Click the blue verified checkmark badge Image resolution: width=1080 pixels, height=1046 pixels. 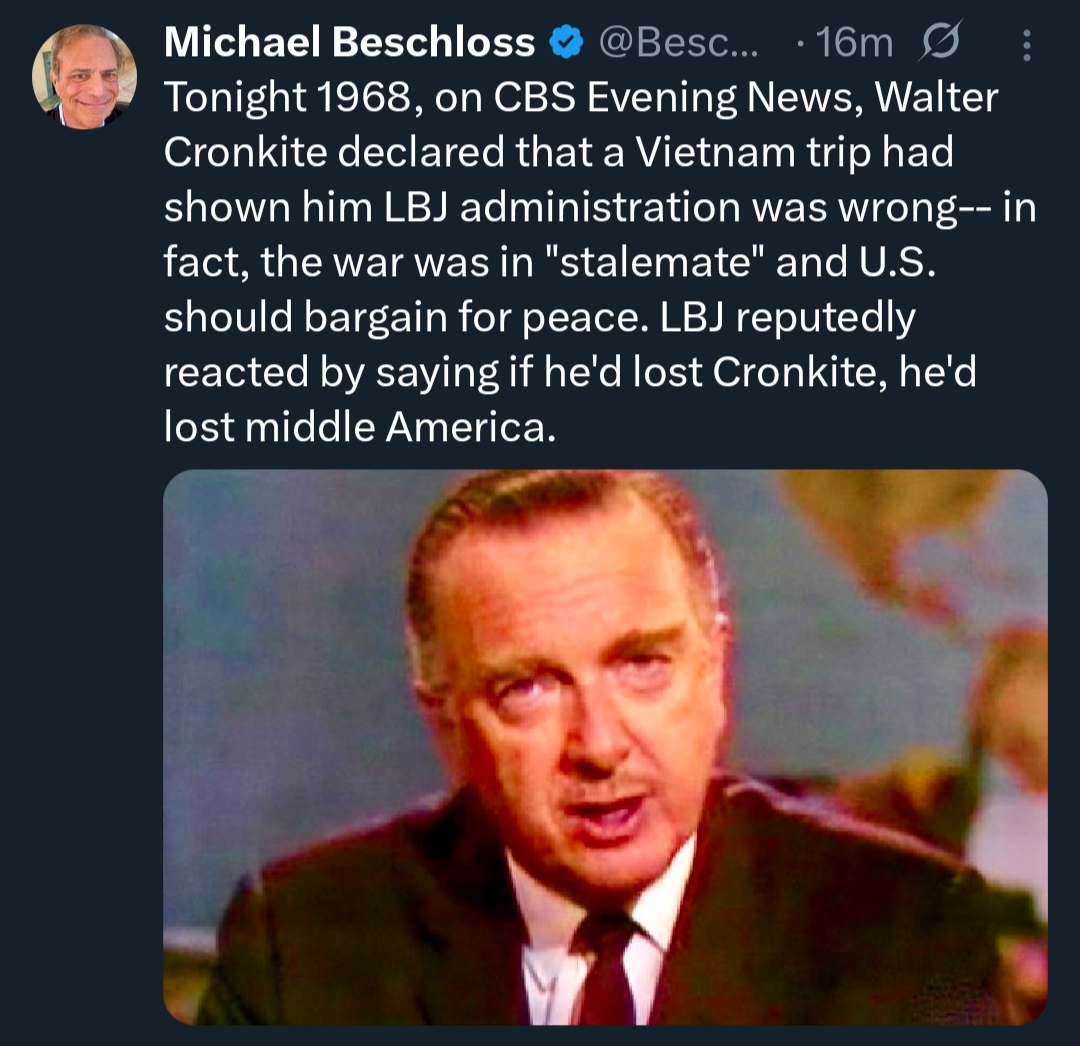coord(567,42)
